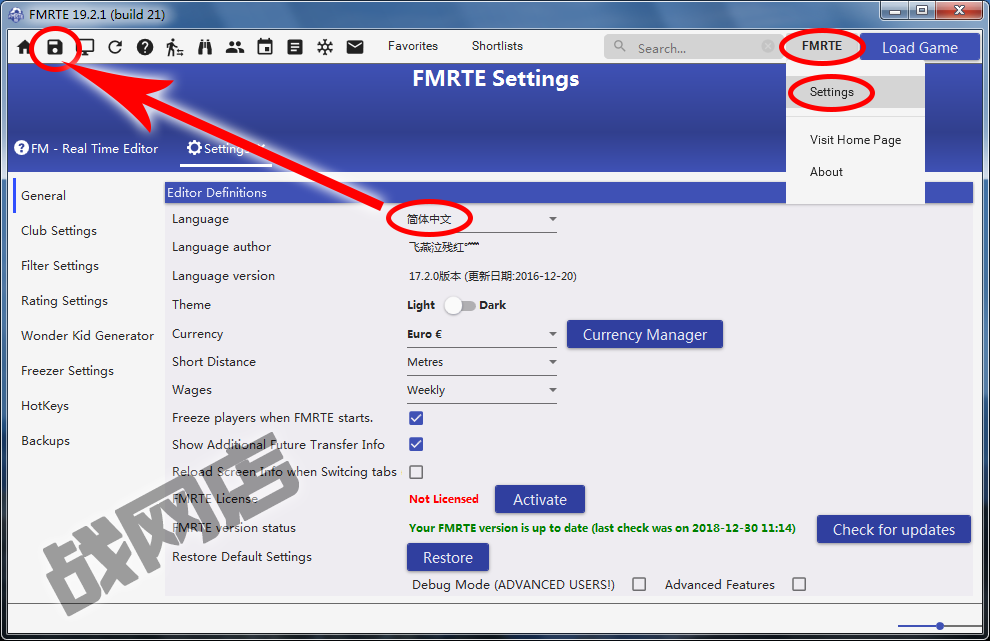This screenshot has width=990, height=641.
Task: Expand the Currency dropdown showing Euro €
Action: 482,334
